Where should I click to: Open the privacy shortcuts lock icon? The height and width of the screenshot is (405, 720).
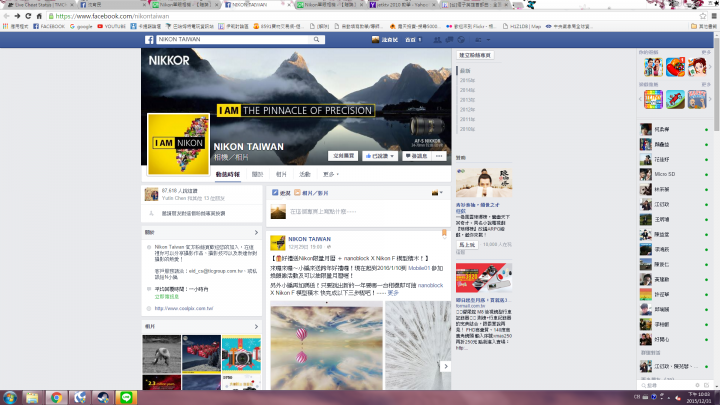tap(478, 40)
